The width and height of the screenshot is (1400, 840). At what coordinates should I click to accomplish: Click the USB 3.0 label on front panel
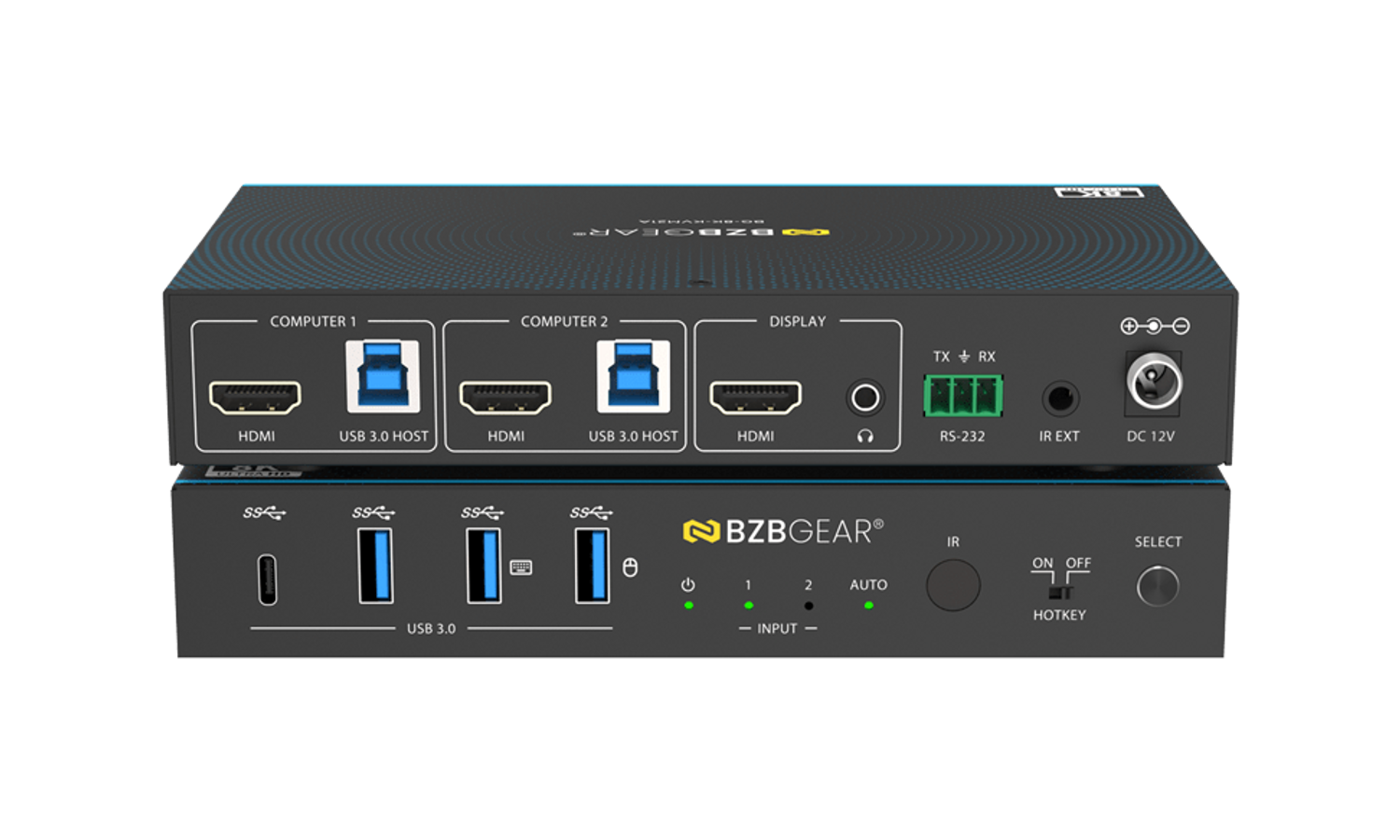pyautogui.click(x=431, y=628)
